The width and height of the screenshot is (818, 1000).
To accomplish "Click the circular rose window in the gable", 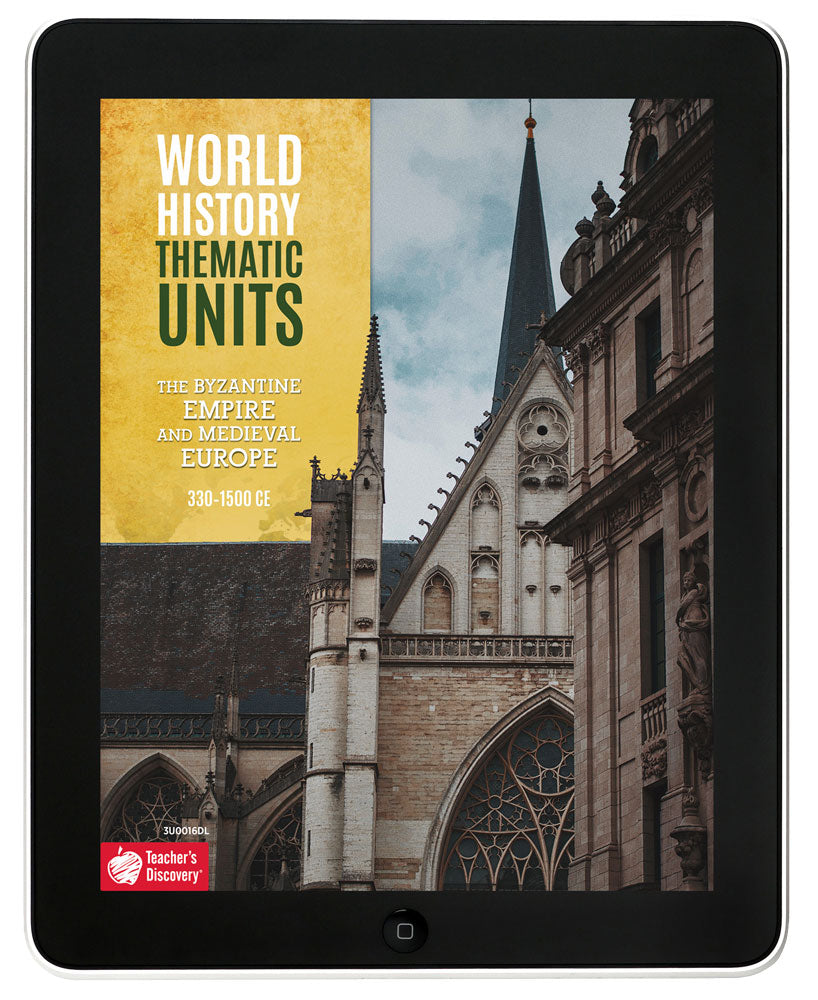I will pos(541,428).
